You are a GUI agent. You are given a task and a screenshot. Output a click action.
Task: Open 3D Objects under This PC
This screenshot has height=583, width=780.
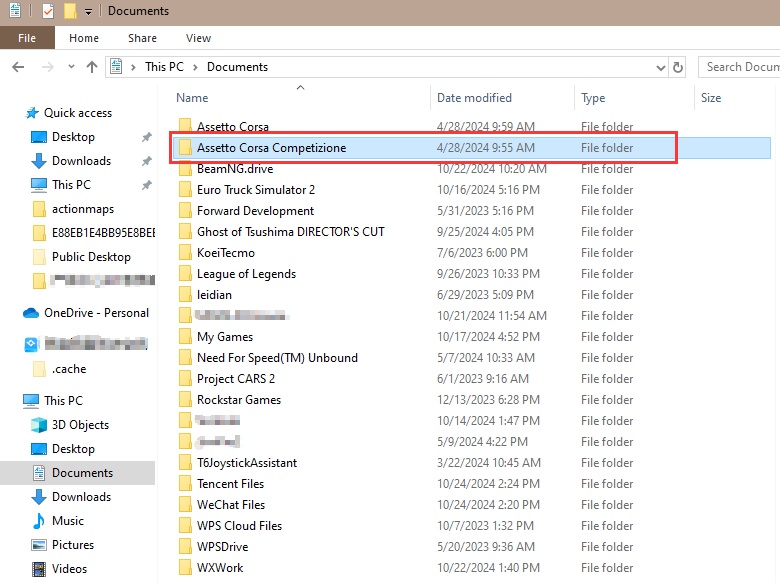(x=81, y=425)
